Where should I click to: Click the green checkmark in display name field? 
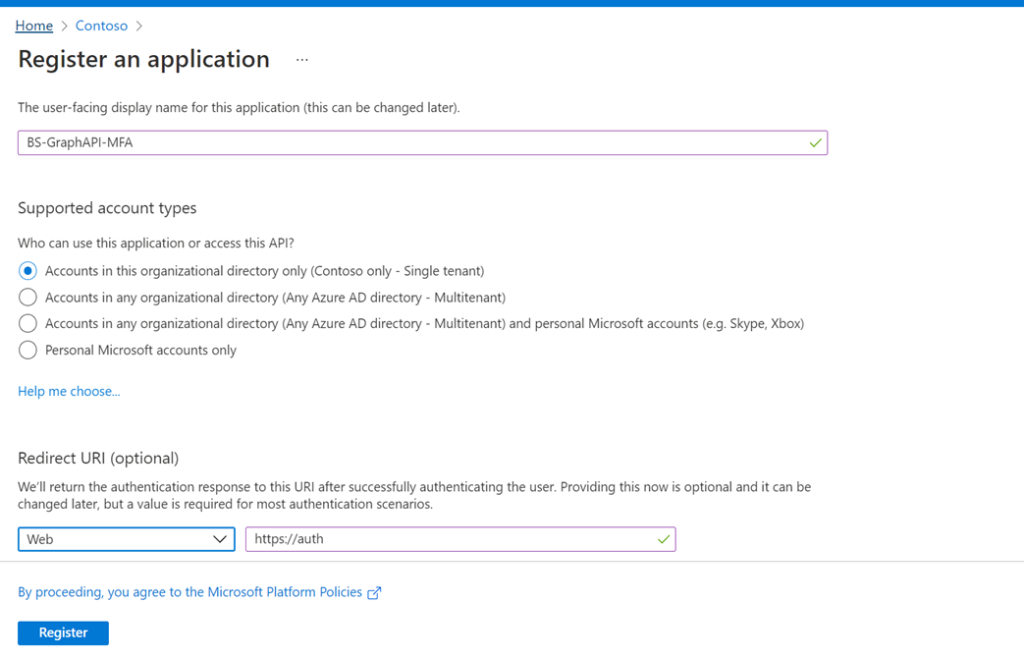point(815,143)
